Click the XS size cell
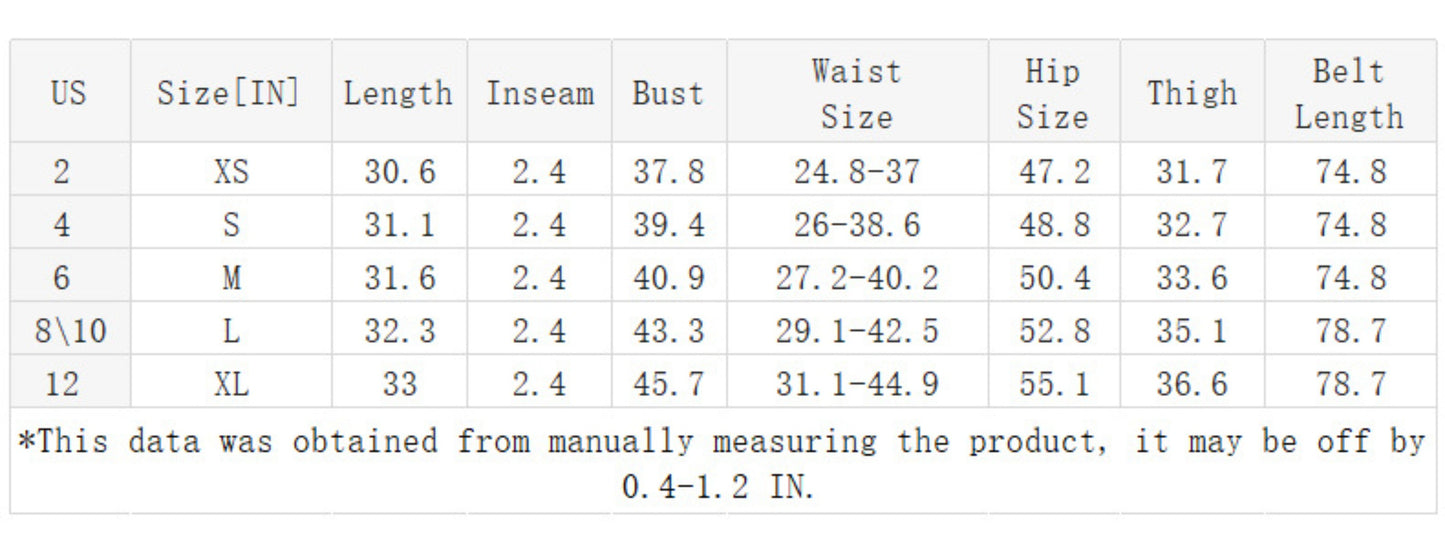Viewport: 1445px width, 540px height. pyautogui.click(x=231, y=172)
